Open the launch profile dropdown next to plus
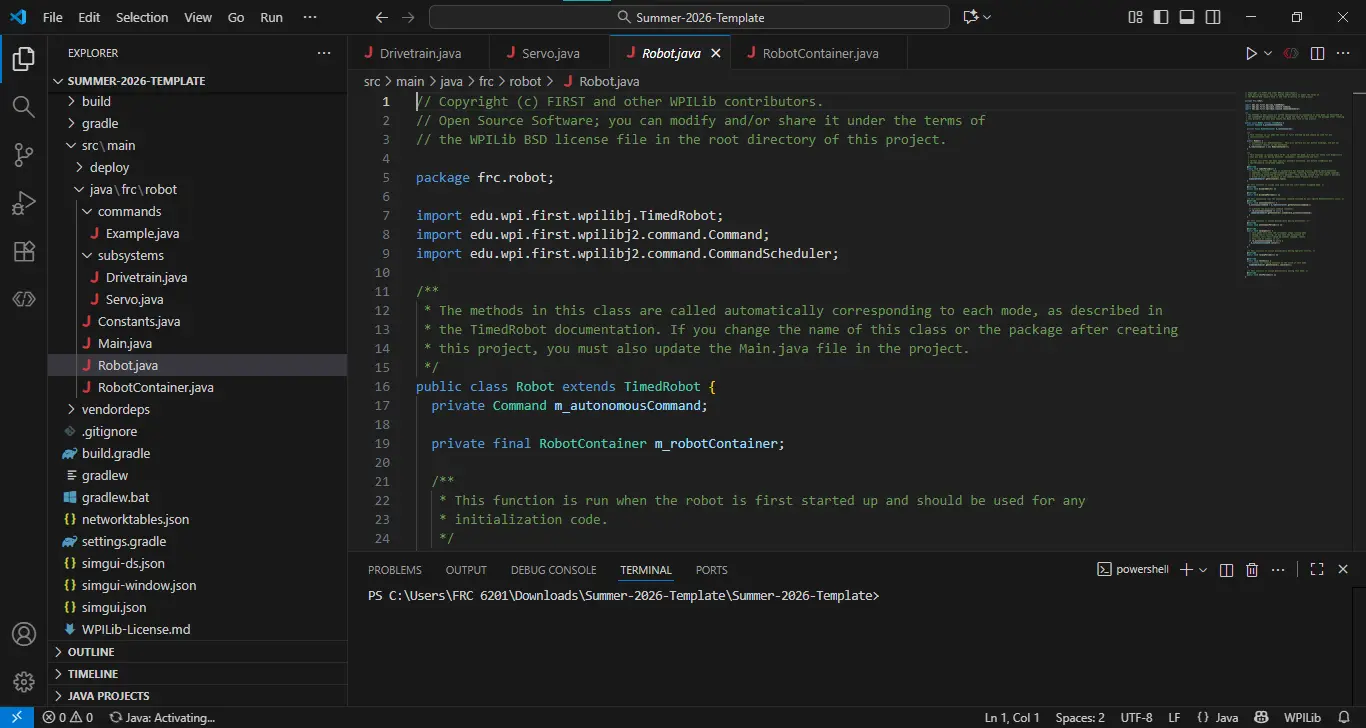The width and height of the screenshot is (1366, 728). (1203, 569)
